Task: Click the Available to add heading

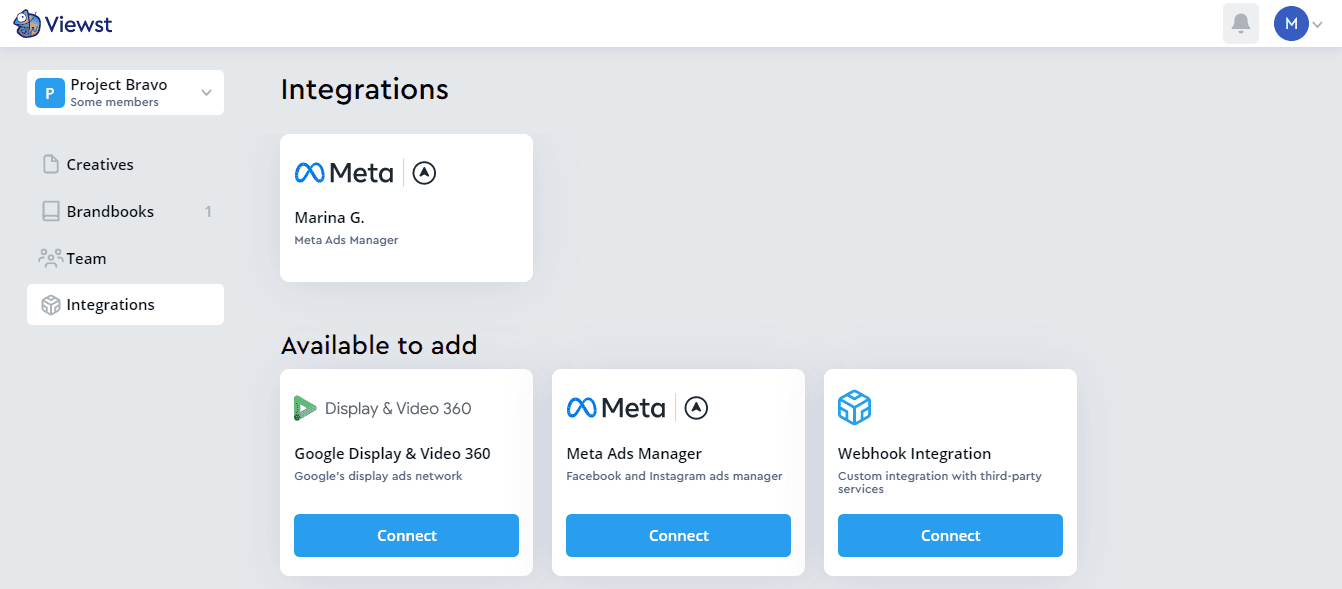Action: pos(379,345)
